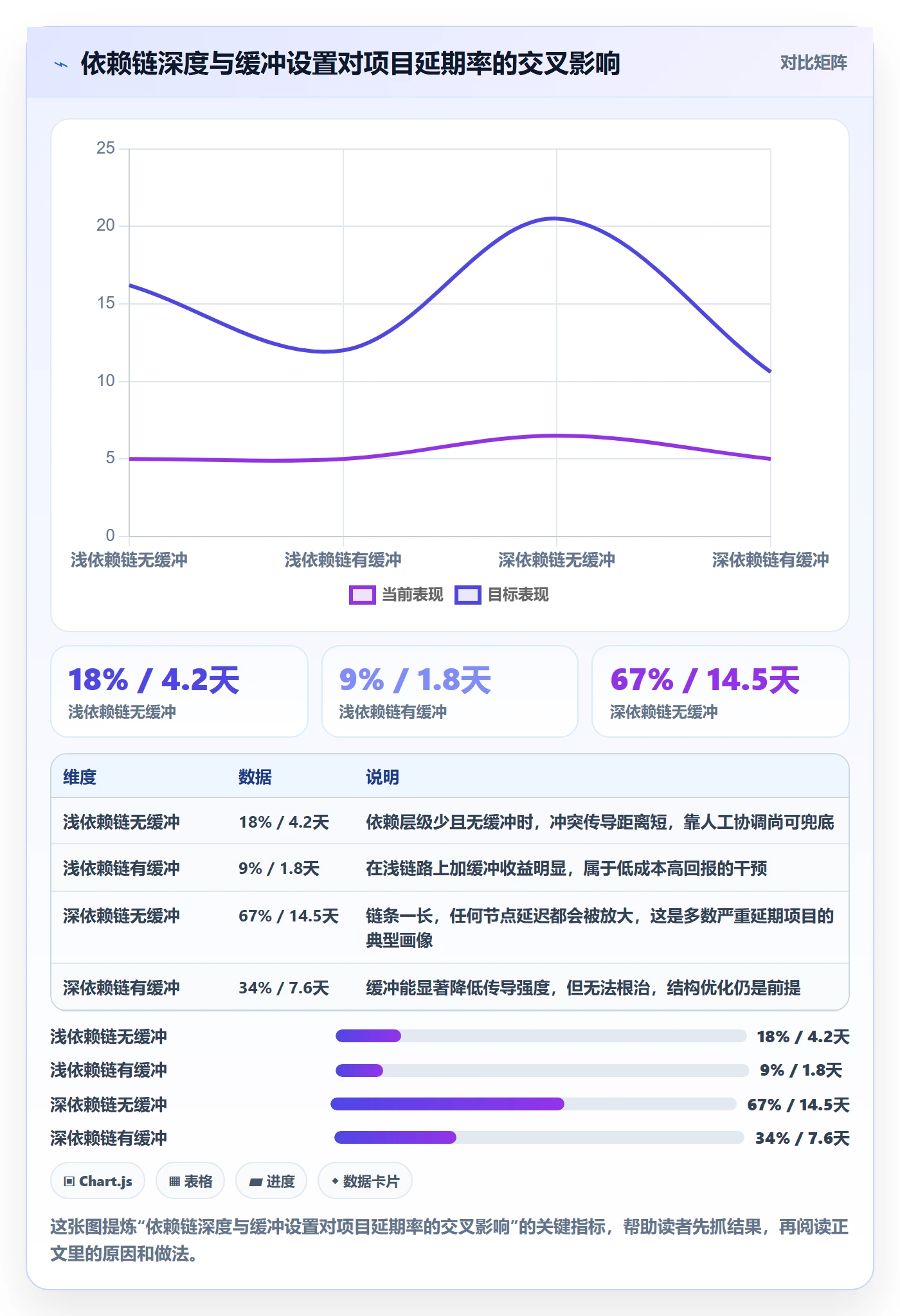Select the card title about 依赖链深度与缓冲设置
The width and height of the screenshot is (900, 1316).
pos(350,64)
